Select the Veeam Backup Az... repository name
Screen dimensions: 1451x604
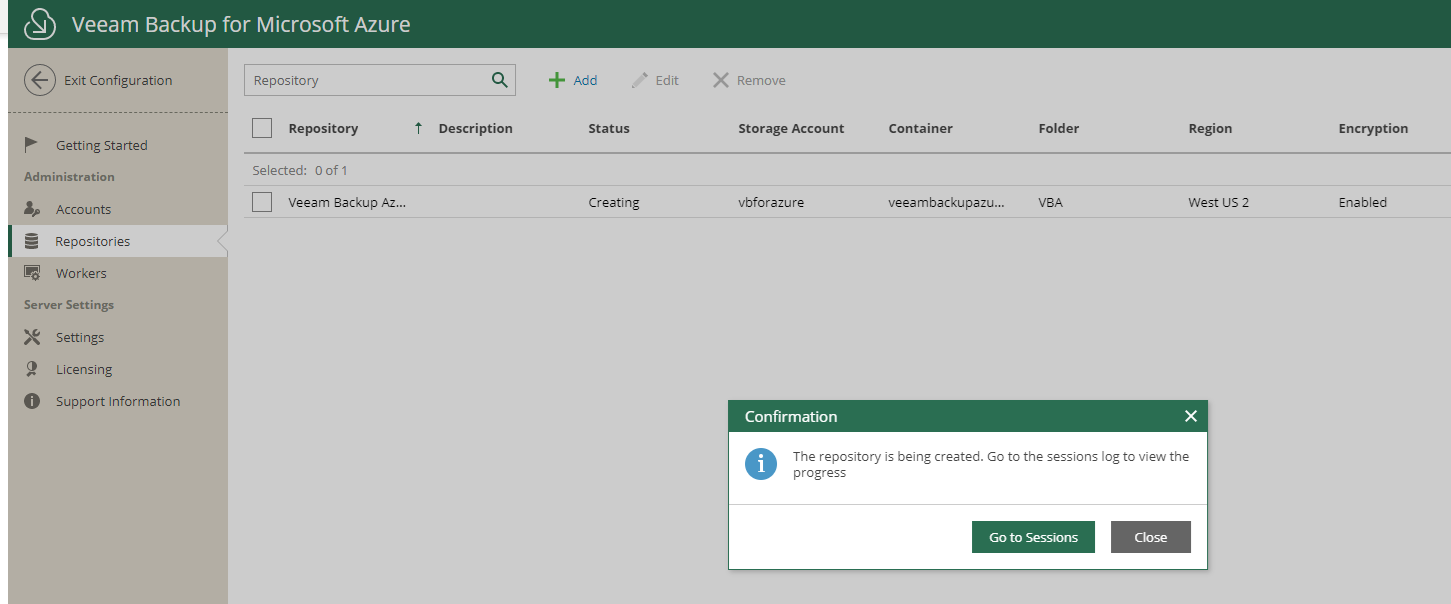(x=347, y=202)
